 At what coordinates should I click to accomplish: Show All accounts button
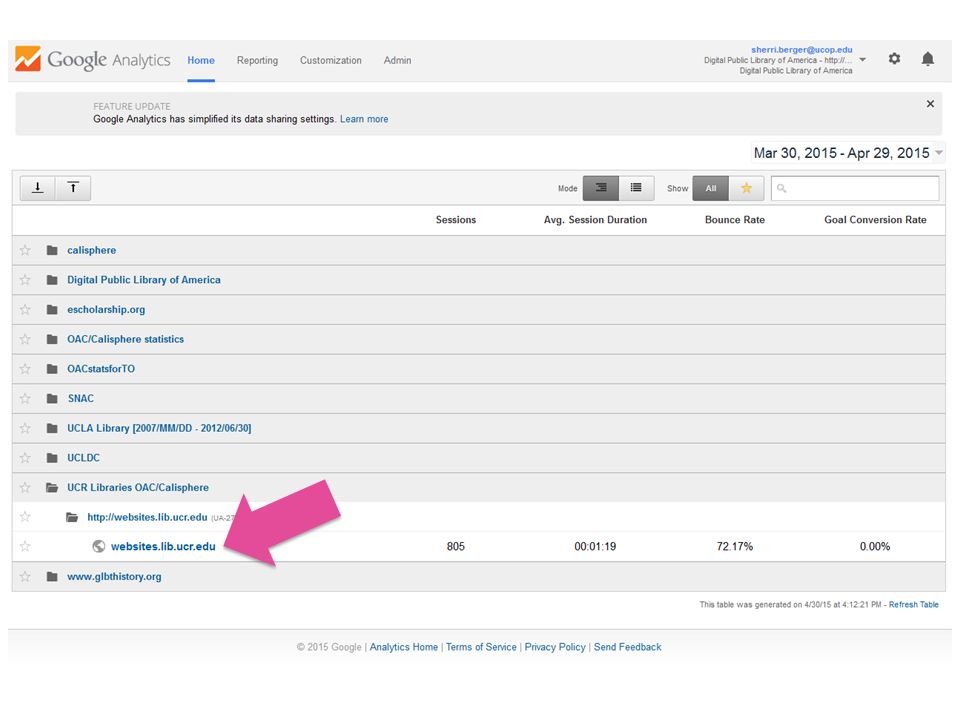pos(710,188)
